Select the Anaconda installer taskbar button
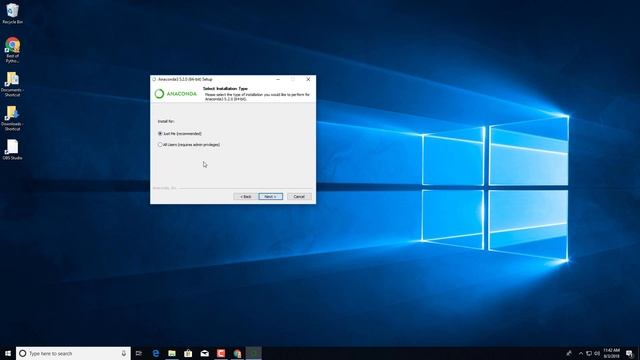The image size is (640, 360). 253,353
